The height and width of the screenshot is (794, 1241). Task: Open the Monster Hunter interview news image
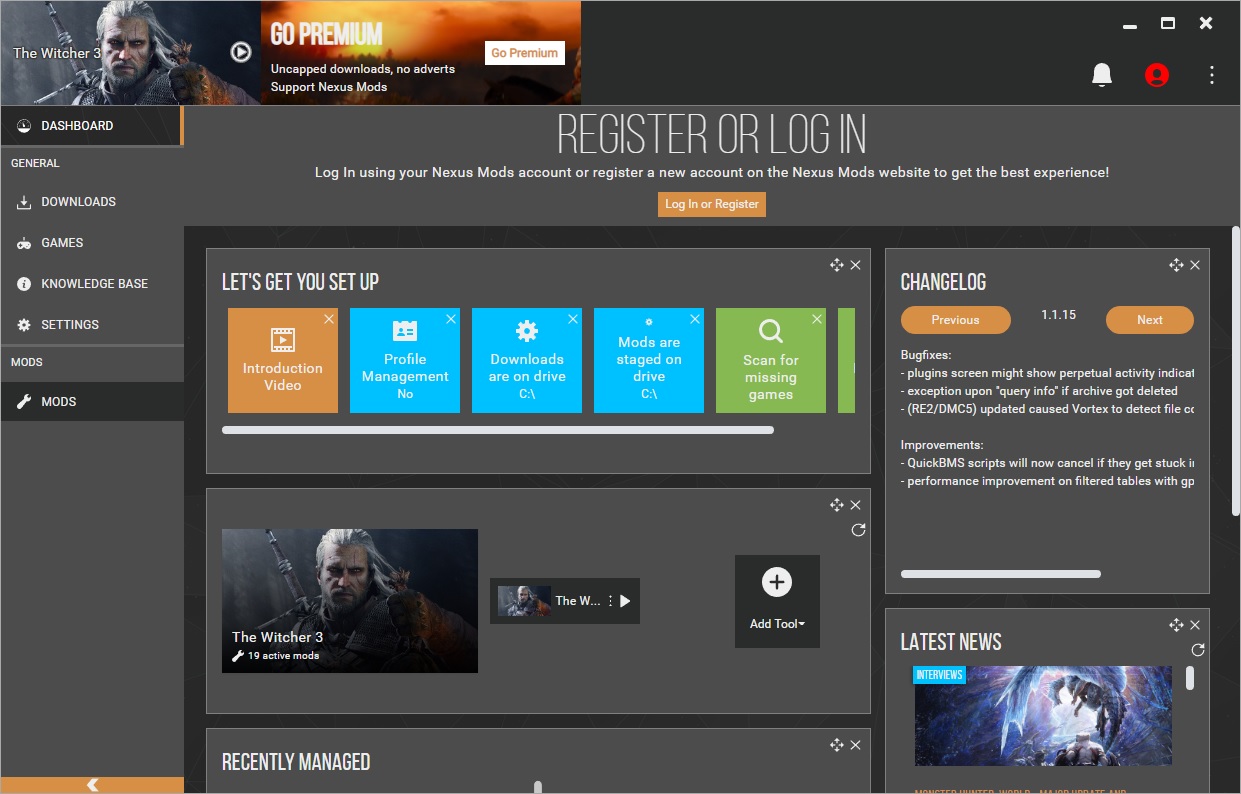click(1043, 716)
